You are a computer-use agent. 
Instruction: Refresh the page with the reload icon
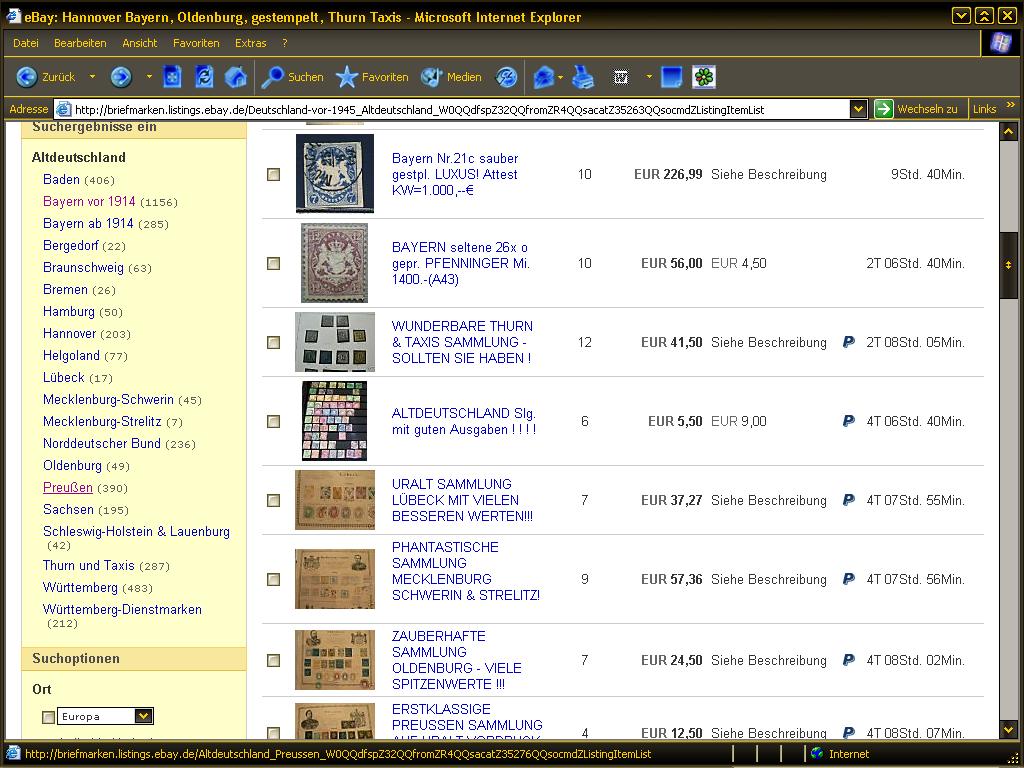point(204,77)
